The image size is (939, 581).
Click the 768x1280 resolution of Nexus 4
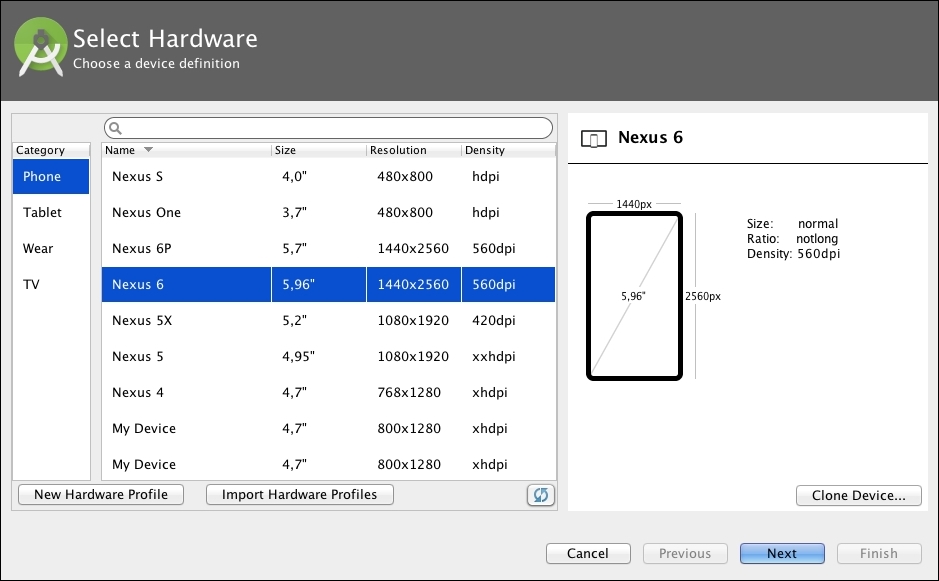click(409, 392)
